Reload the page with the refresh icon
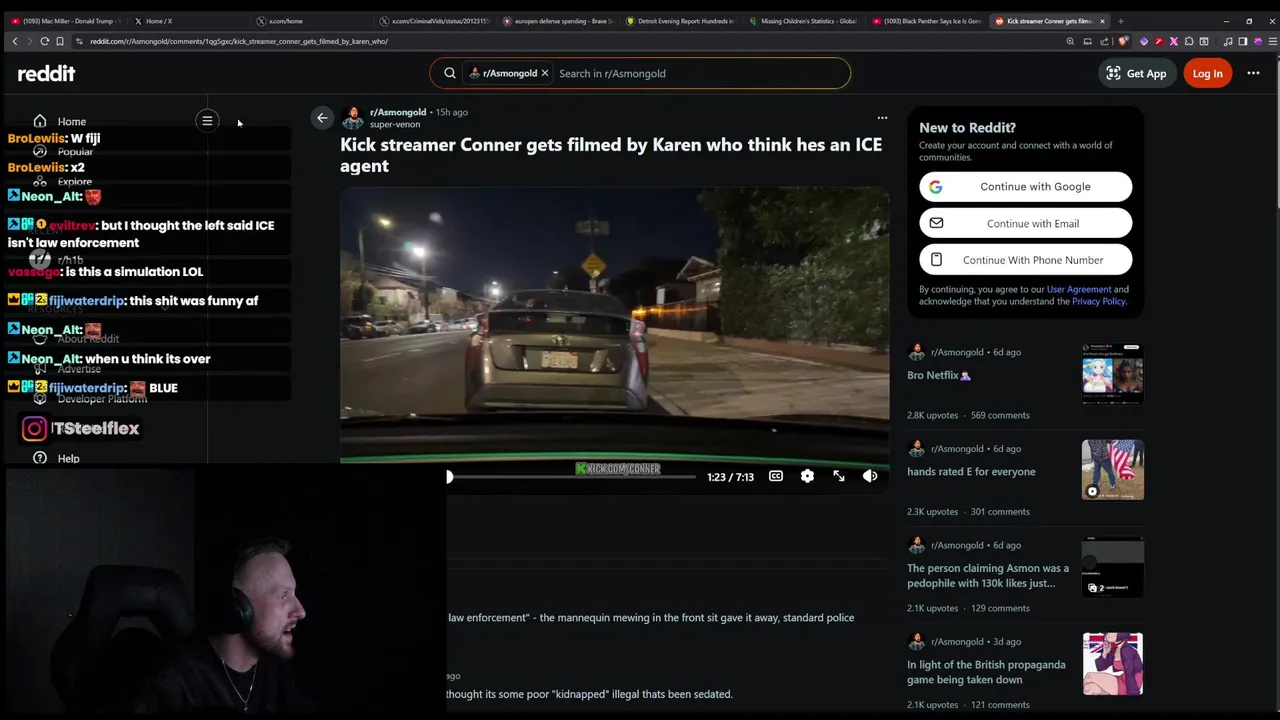 pos(44,41)
